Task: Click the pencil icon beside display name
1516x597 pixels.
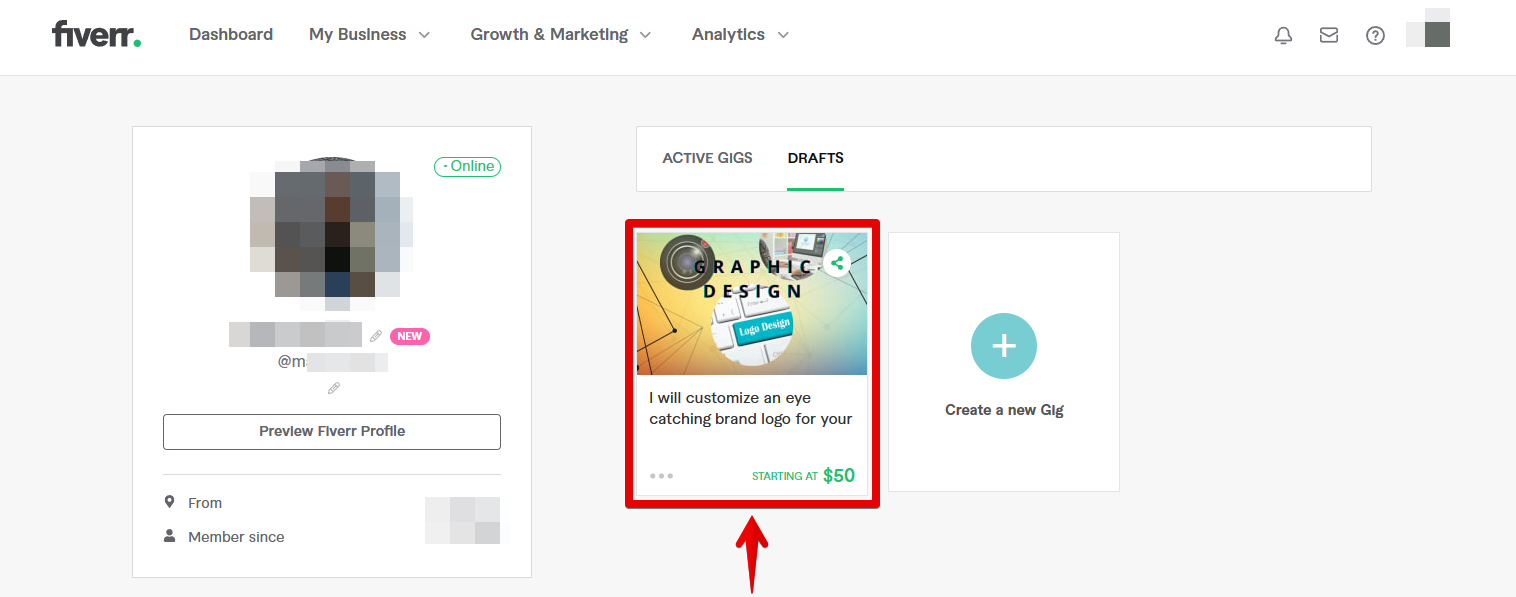Action: click(376, 336)
